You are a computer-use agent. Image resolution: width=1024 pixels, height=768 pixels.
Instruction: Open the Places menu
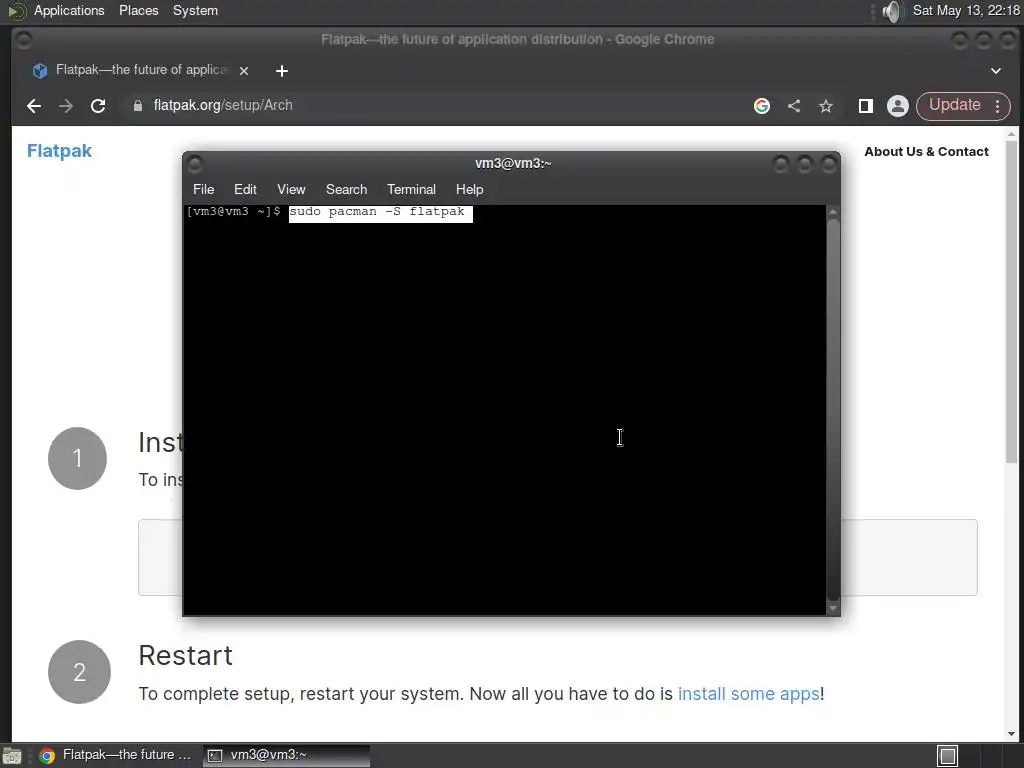point(138,10)
